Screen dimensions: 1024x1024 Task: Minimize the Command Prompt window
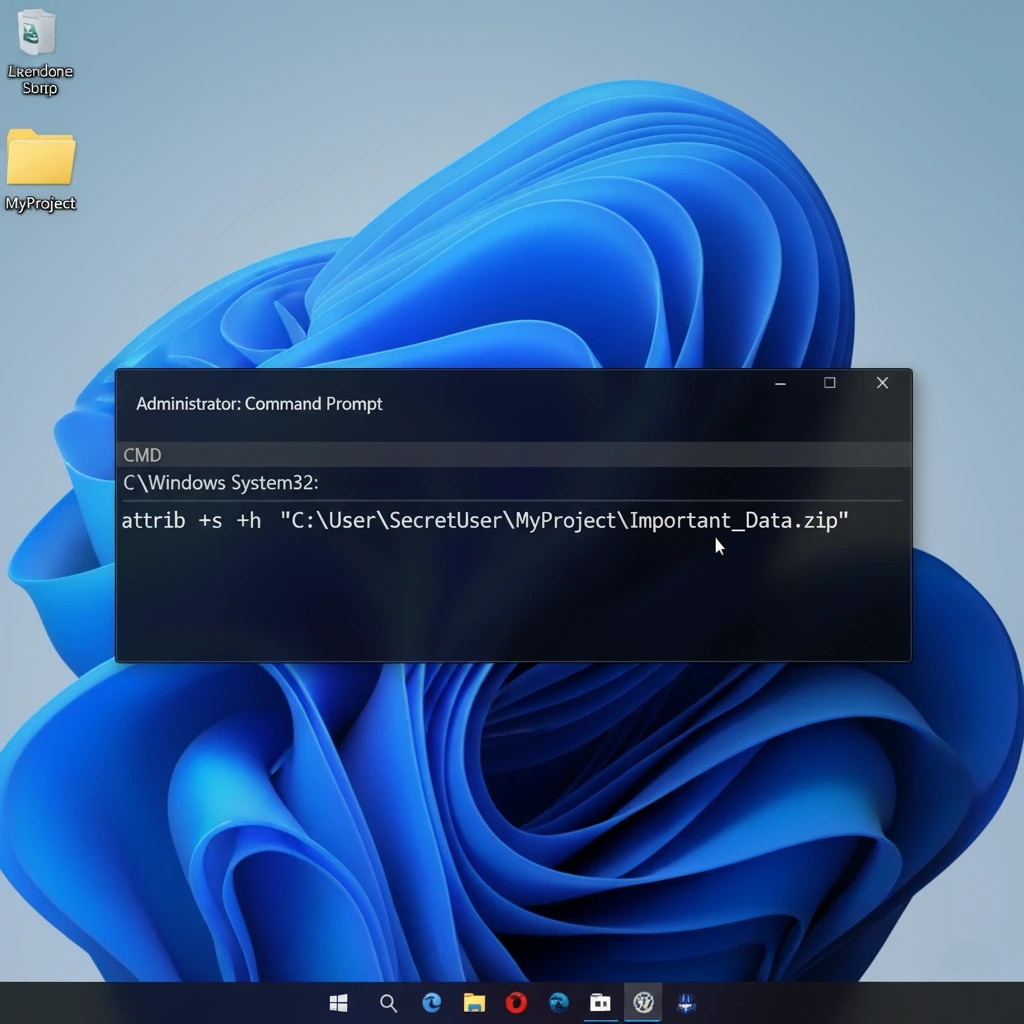point(780,383)
